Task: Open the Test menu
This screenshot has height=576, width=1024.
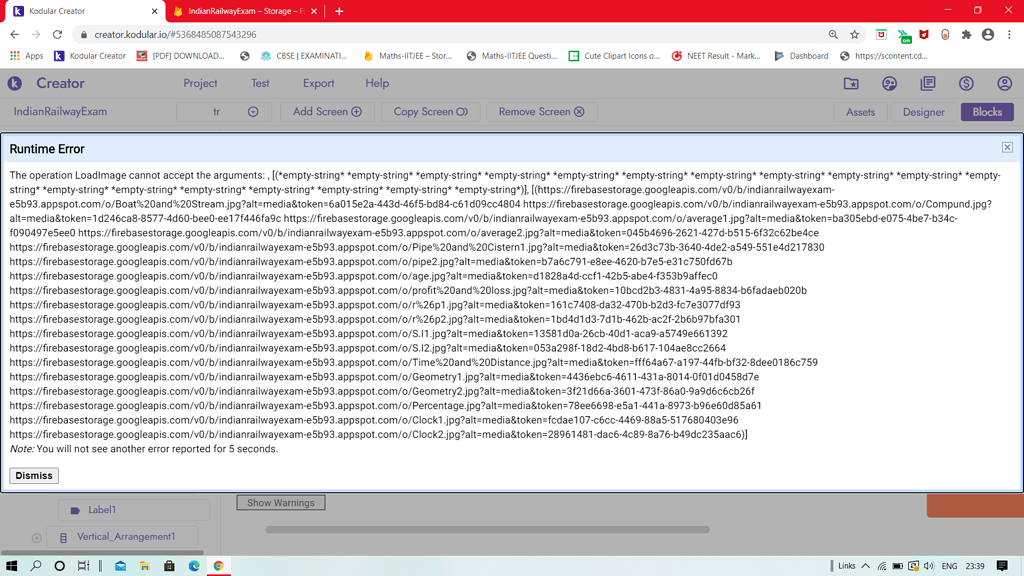Action: coord(260,83)
